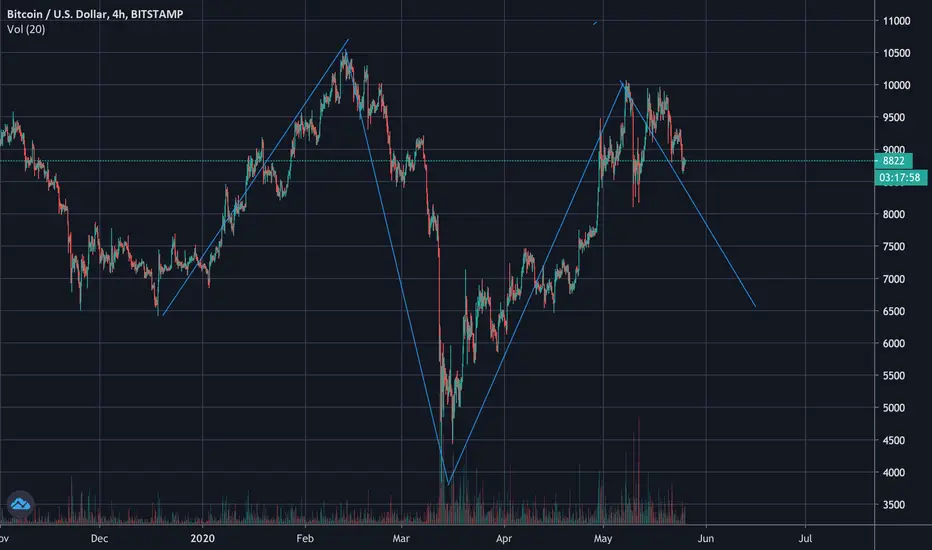This screenshot has height=550, width=932.
Task: Click the Jun label on time axis
Action: pyautogui.click(x=706, y=538)
